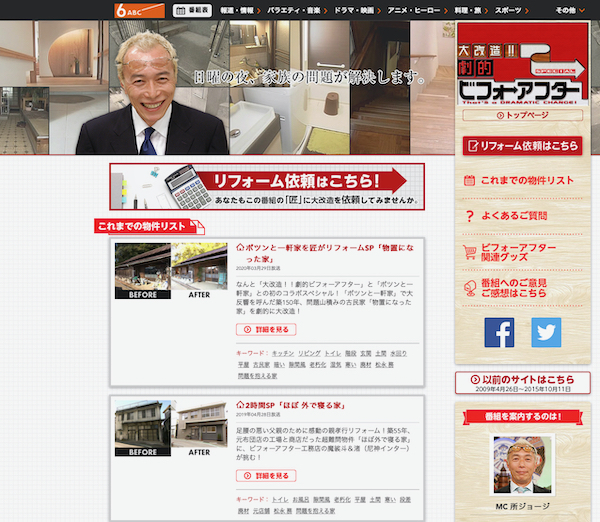Click AFTER photo of 物置になった家
This screenshot has height=522, width=600.
199,271
